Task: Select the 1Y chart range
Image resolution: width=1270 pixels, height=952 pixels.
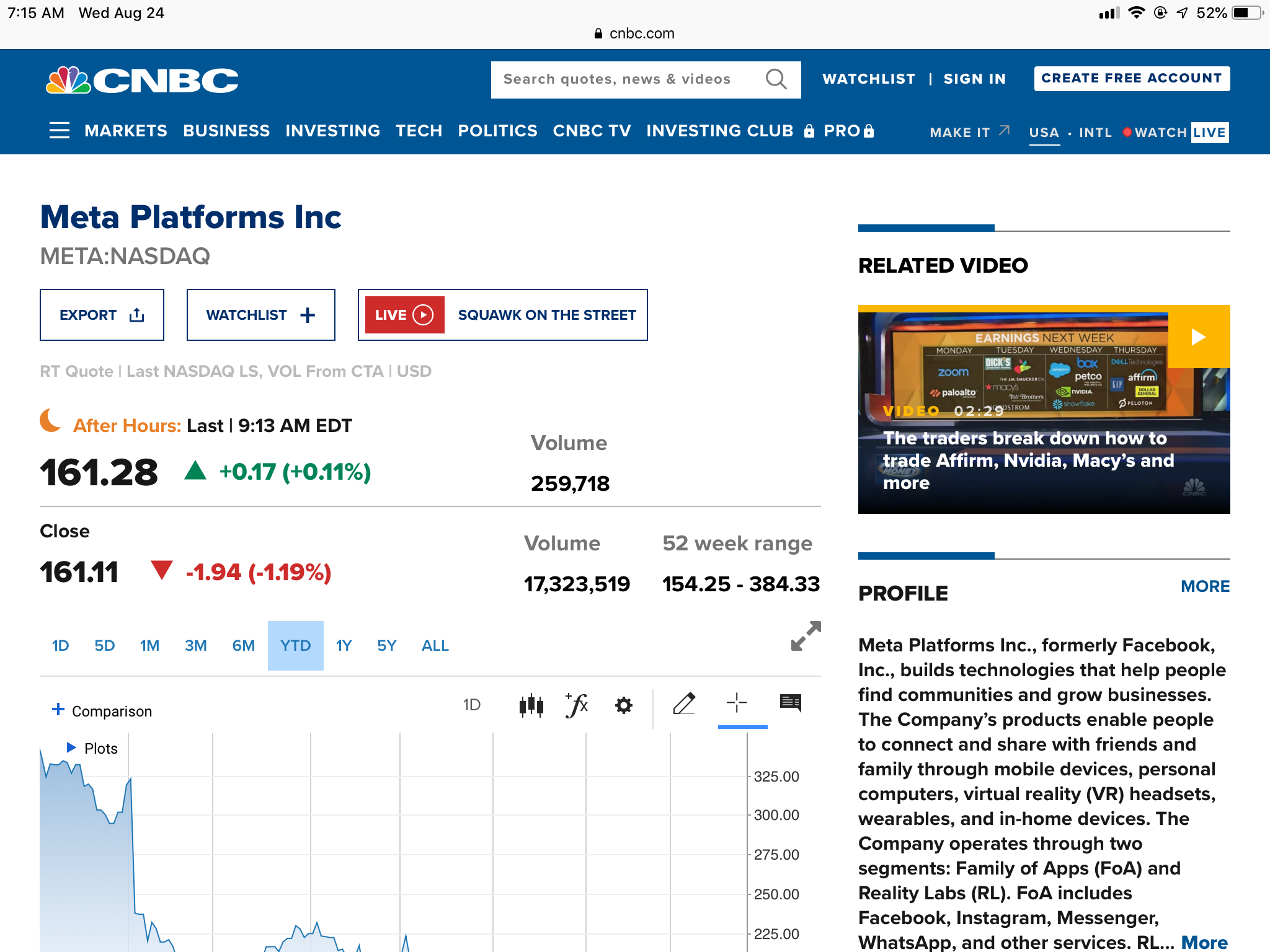Action: [344, 646]
